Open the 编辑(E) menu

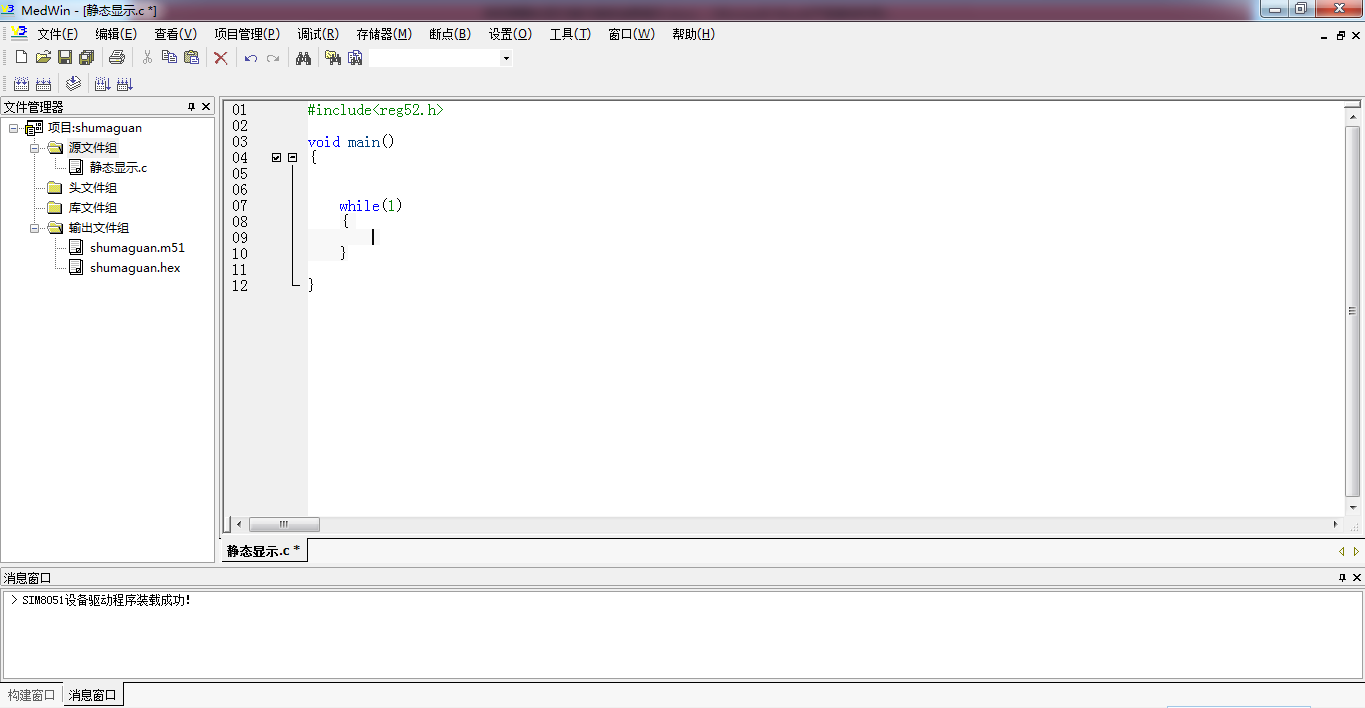[x=116, y=34]
